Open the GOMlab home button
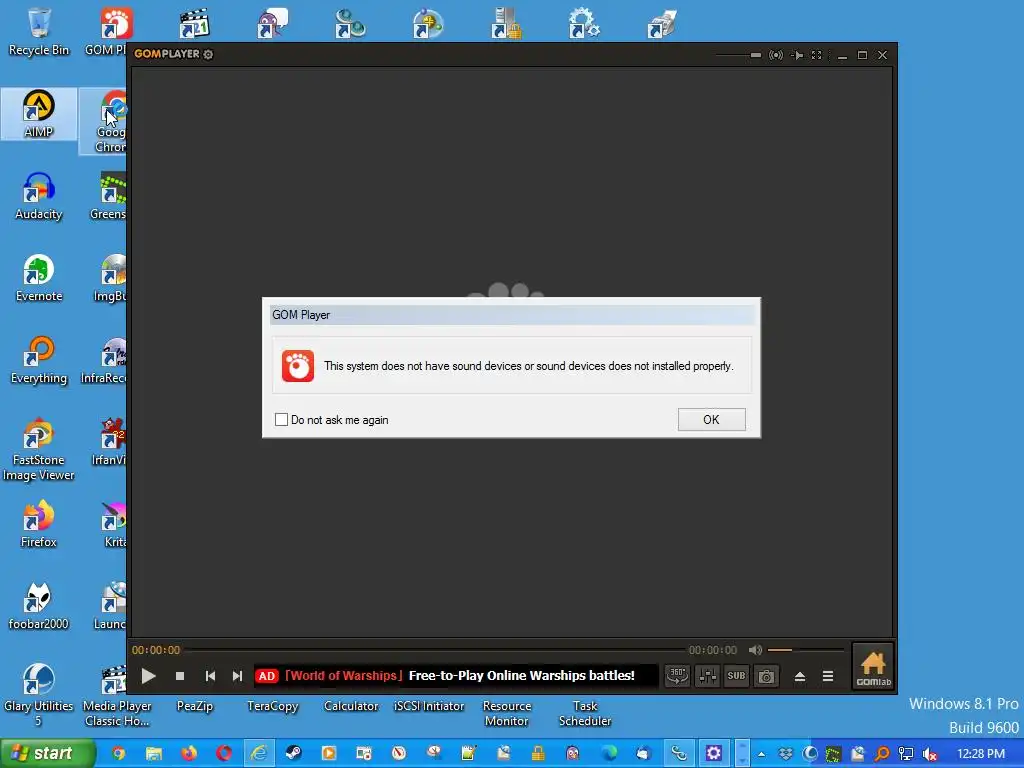Screen dimensions: 1024x768 click(873, 667)
